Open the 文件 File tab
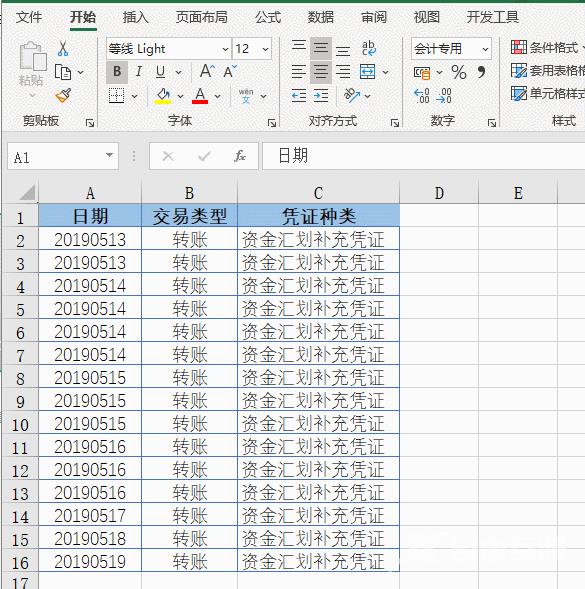This screenshot has width=585, height=589. 29,17
